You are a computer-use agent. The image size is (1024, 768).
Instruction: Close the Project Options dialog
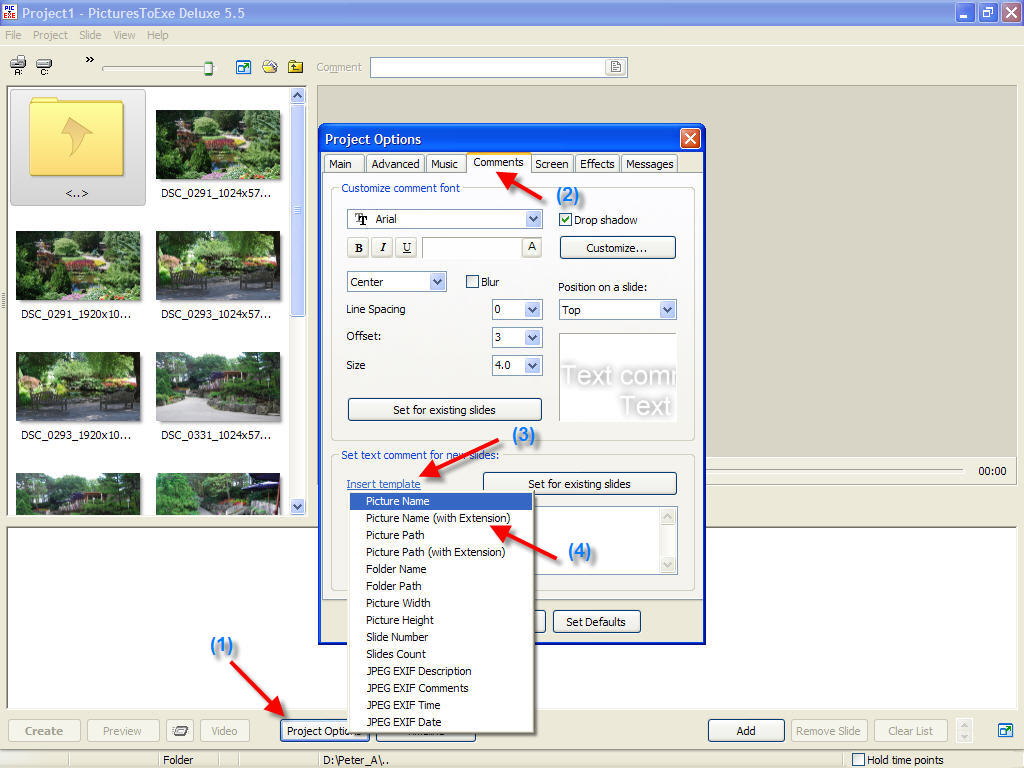pyautogui.click(x=690, y=138)
